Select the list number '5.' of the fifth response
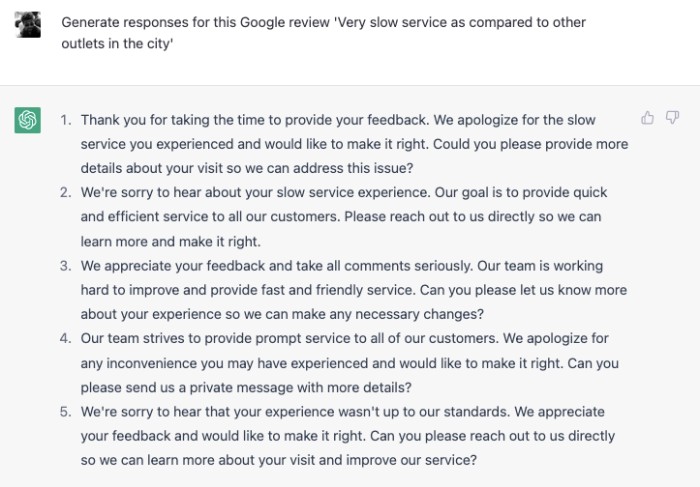The width and height of the screenshot is (700, 487). tap(66, 412)
